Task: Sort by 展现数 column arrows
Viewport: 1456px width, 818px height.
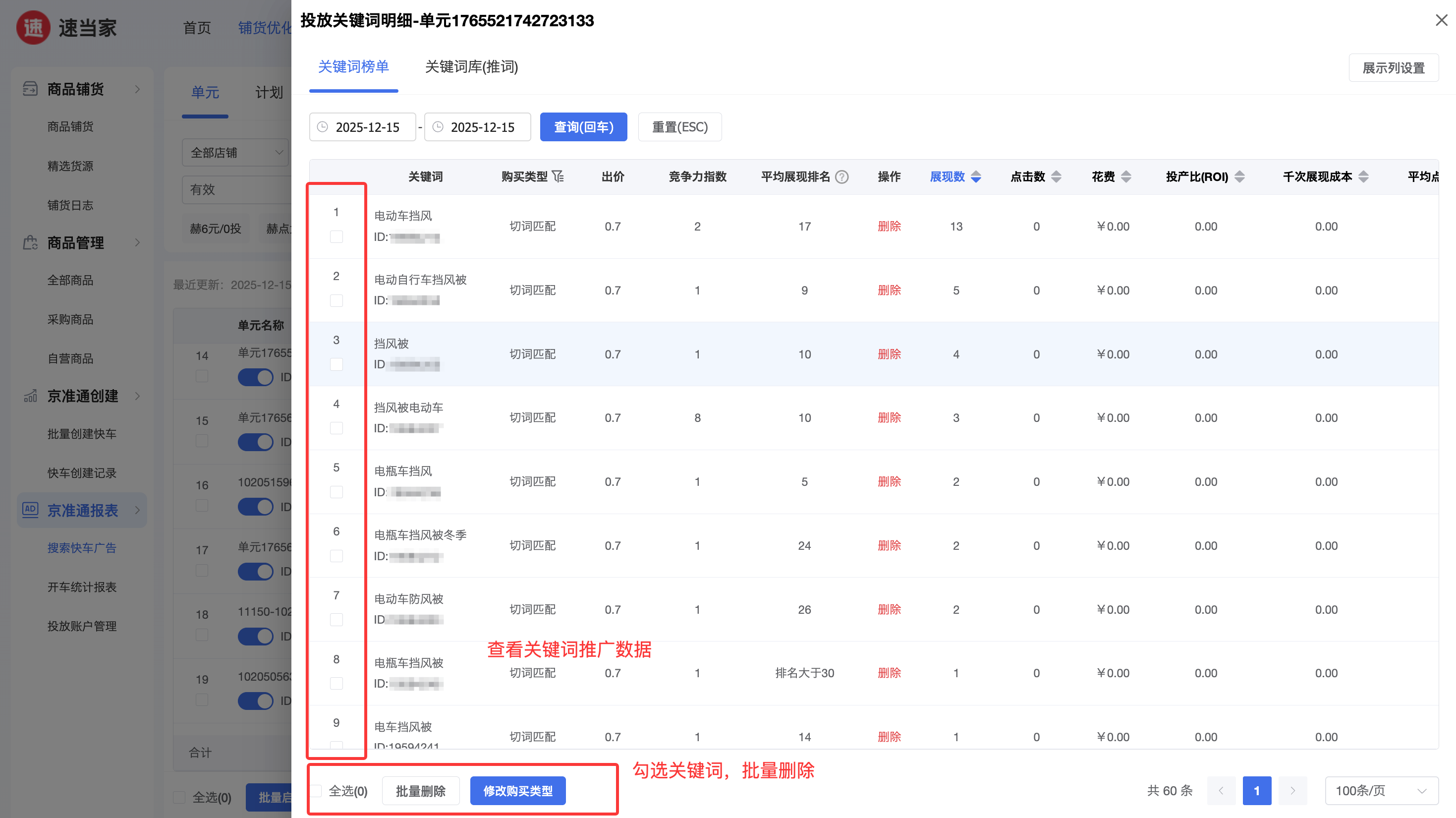Action: [976, 177]
